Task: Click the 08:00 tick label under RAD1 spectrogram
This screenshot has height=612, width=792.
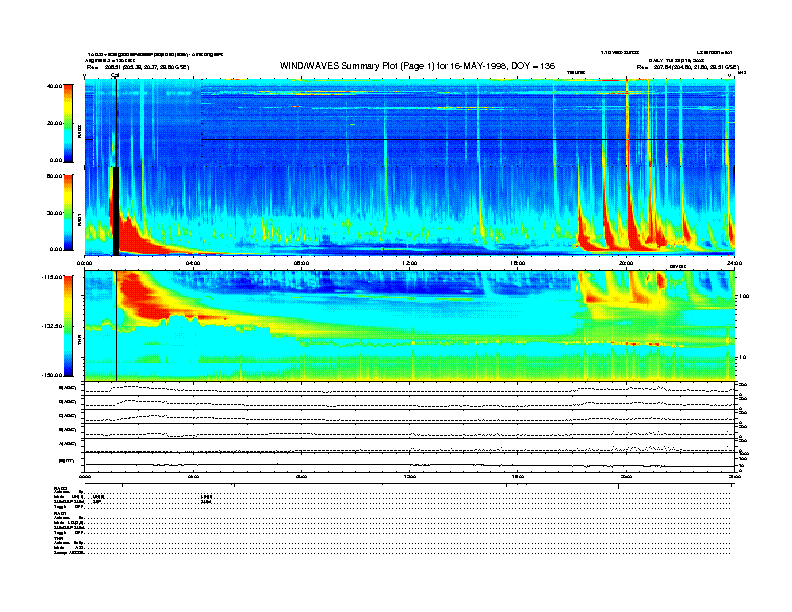Action: click(302, 263)
